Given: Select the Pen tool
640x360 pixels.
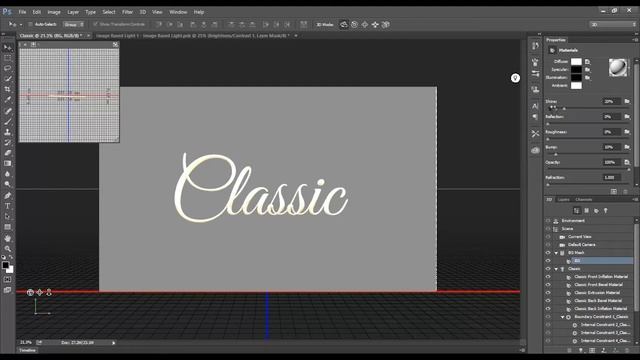Looking at the screenshot, I should pyautogui.click(x=7, y=196).
